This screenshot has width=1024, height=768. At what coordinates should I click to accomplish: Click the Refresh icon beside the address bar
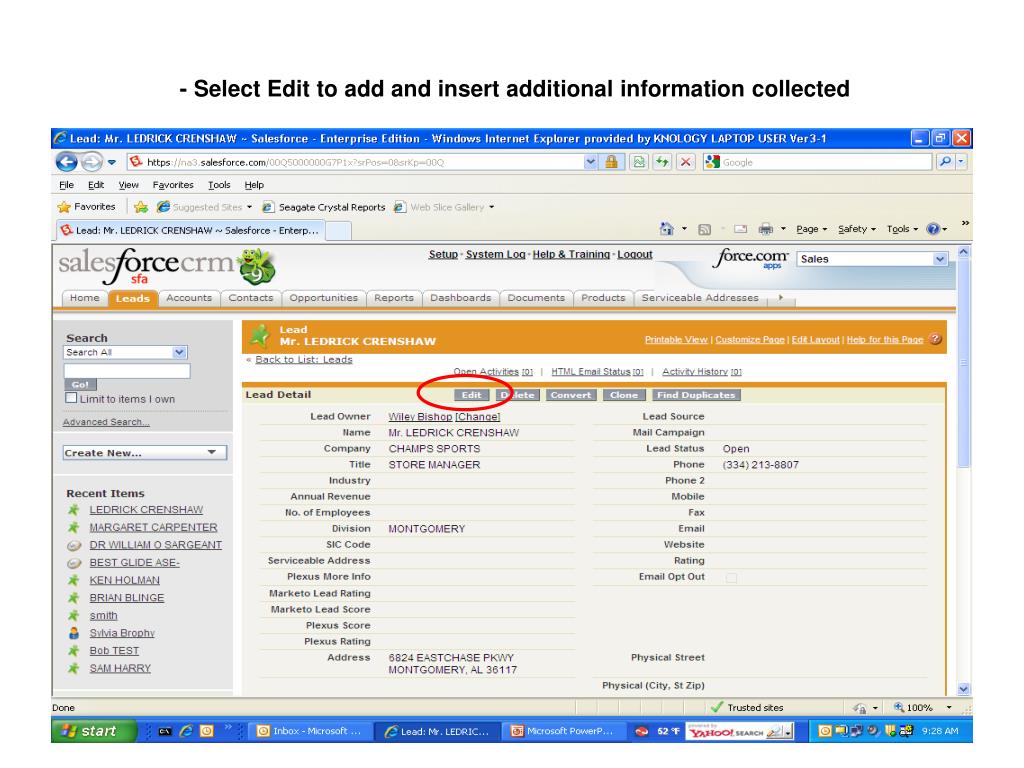coord(662,162)
